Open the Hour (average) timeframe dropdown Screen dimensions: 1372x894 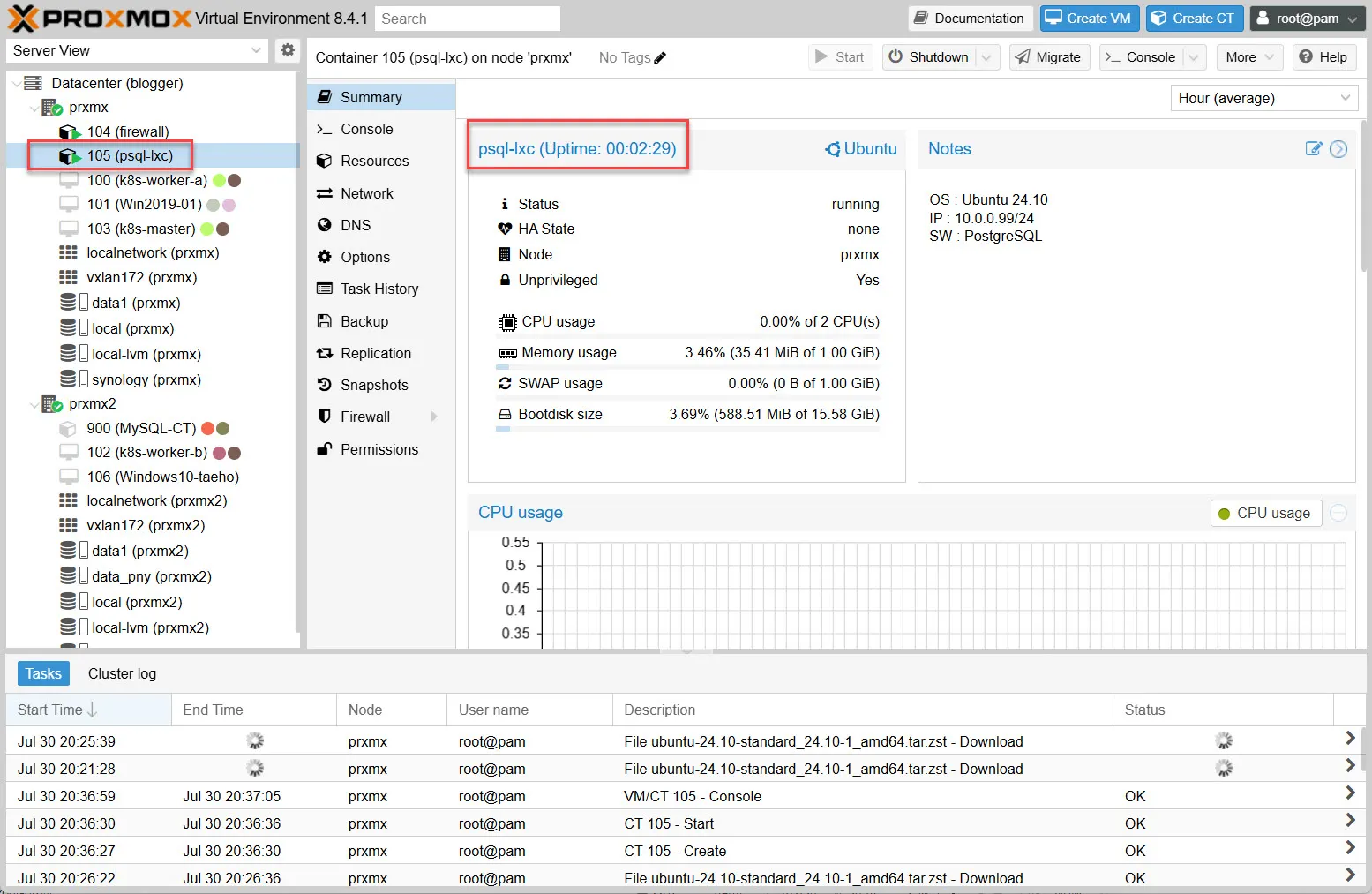(x=1263, y=98)
